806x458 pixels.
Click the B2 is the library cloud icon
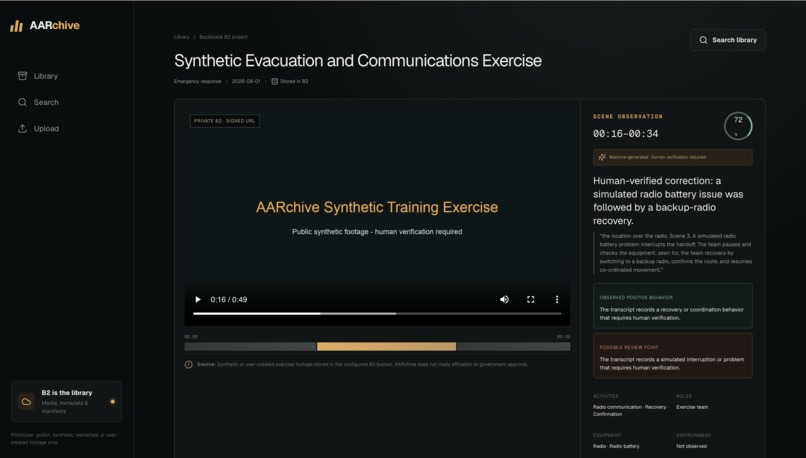[26, 401]
